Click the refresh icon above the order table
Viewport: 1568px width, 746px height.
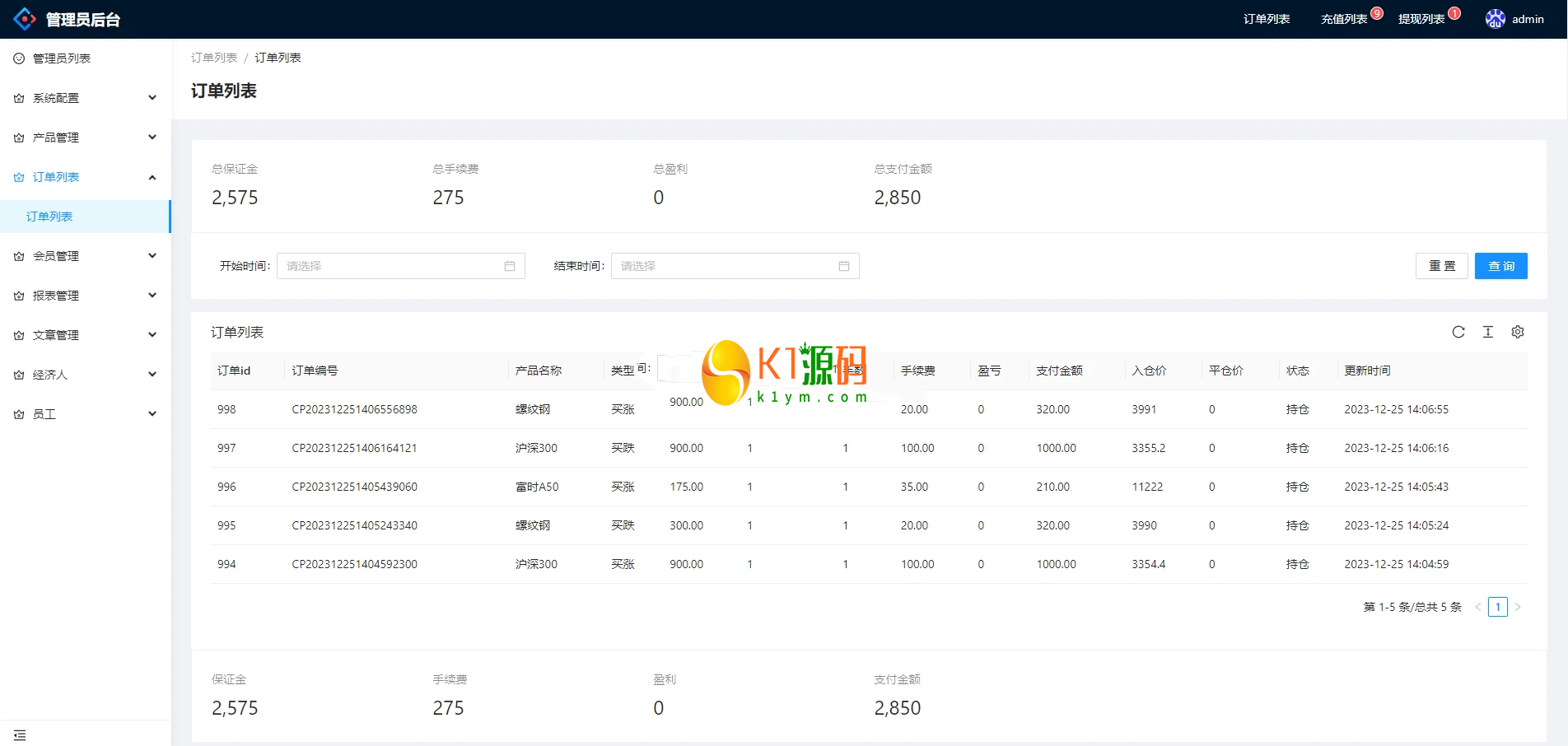[1458, 332]
